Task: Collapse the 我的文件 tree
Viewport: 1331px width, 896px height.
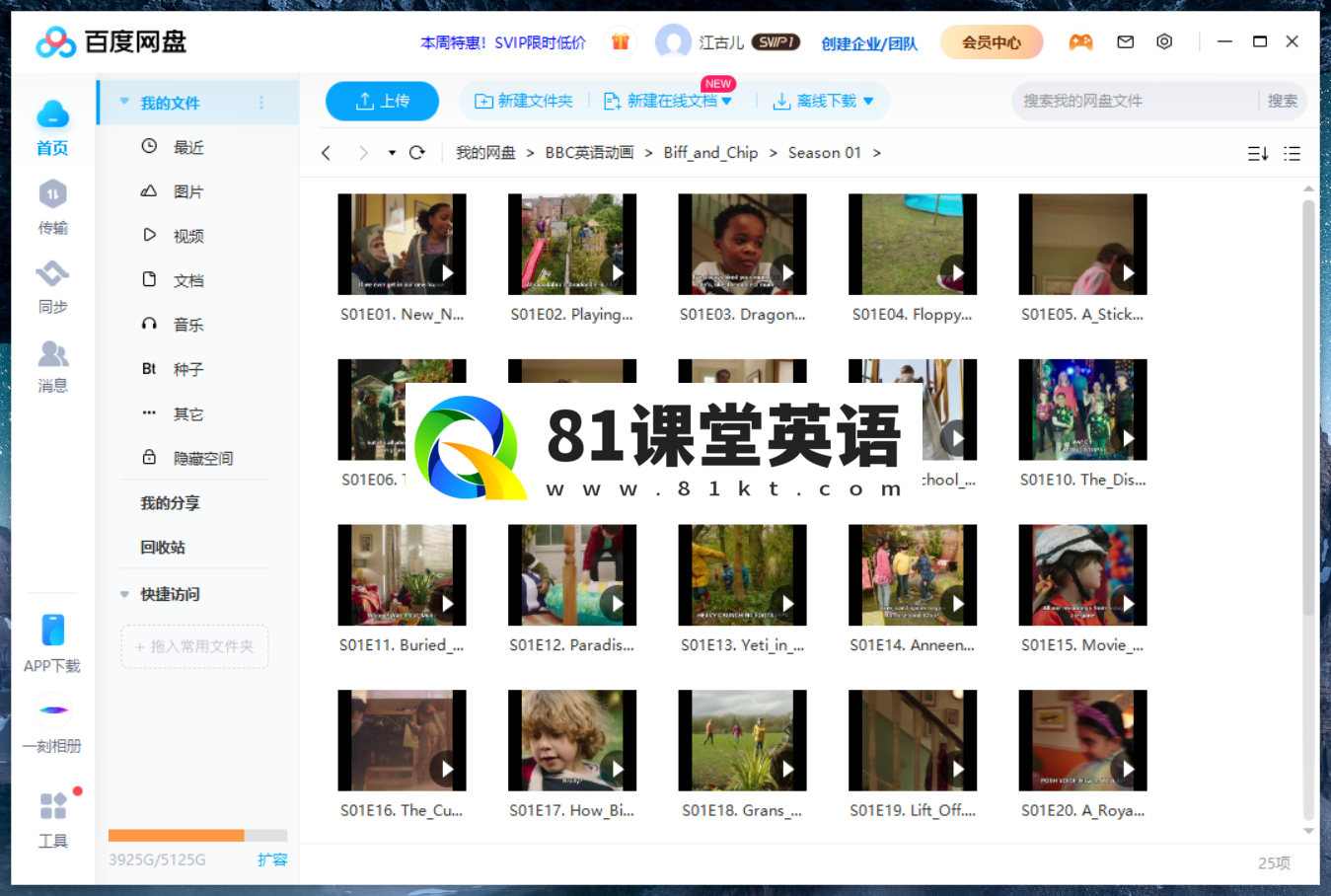Action: click(x=124, y=102)
